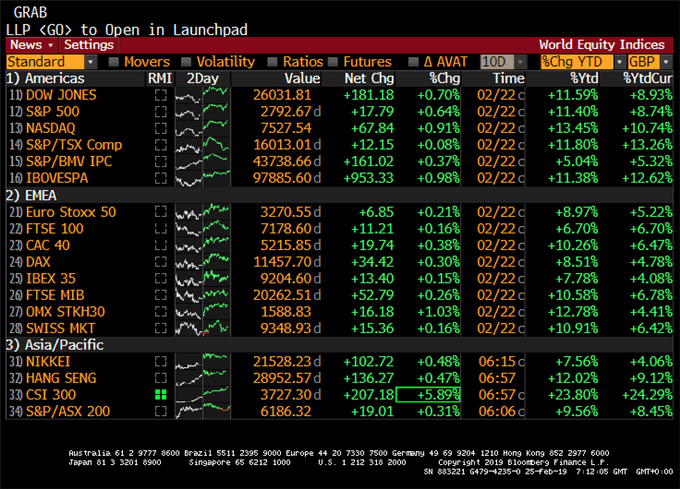The image size is (680, 489).
Task: Click the RMI box for SWISS MKT
Action: (161, 329)
